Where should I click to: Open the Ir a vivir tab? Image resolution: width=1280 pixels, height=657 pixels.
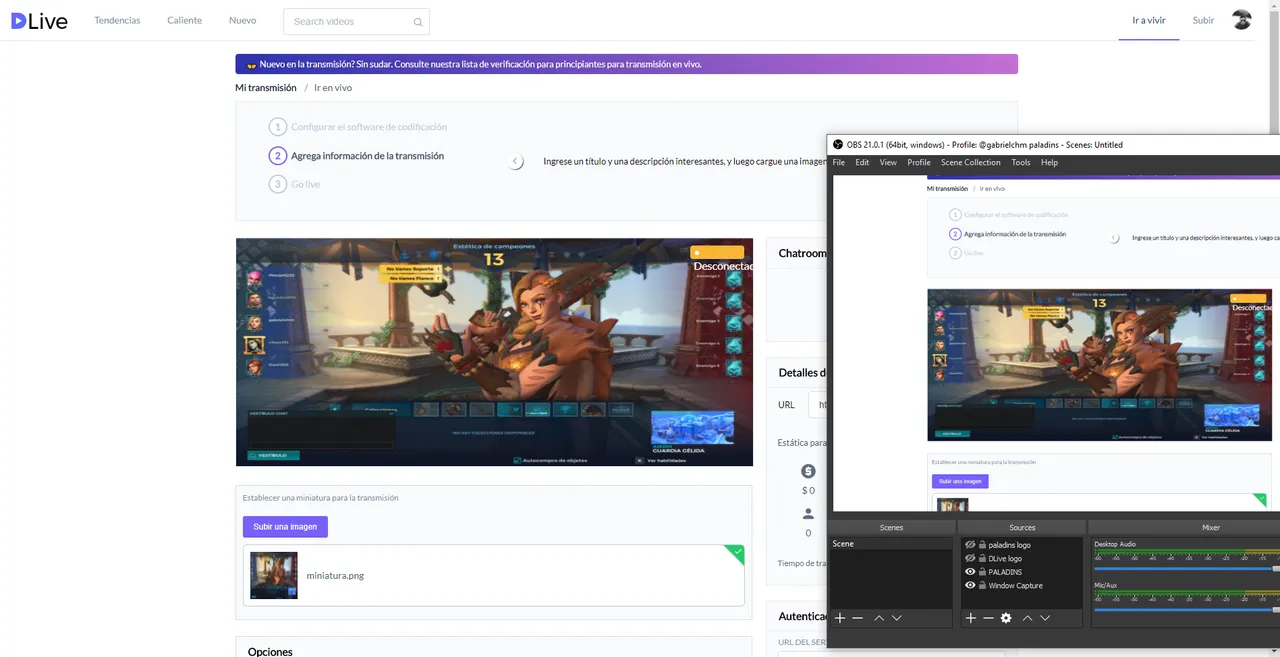[x=1149, y=20]
